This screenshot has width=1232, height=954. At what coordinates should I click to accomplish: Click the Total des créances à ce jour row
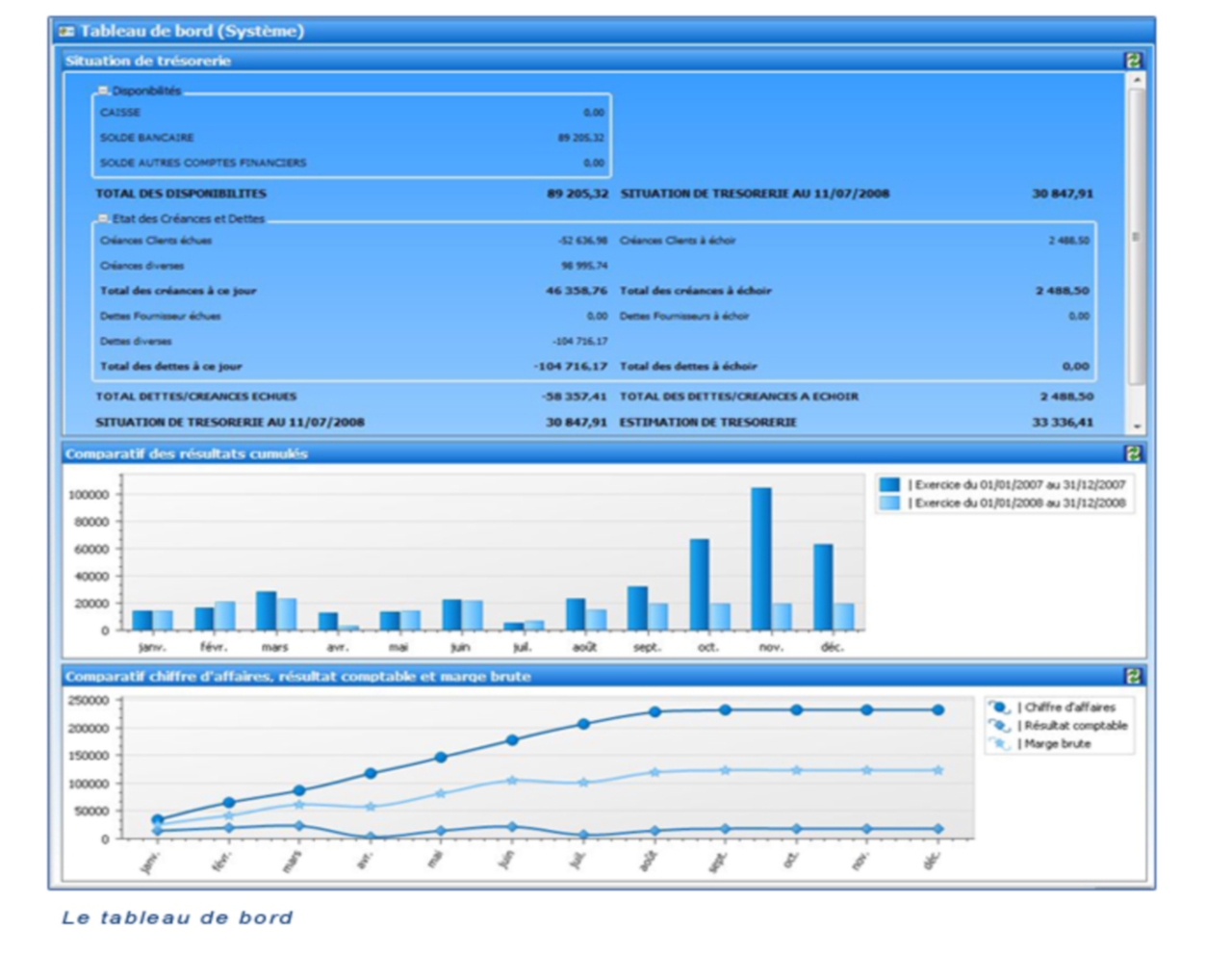351,291
